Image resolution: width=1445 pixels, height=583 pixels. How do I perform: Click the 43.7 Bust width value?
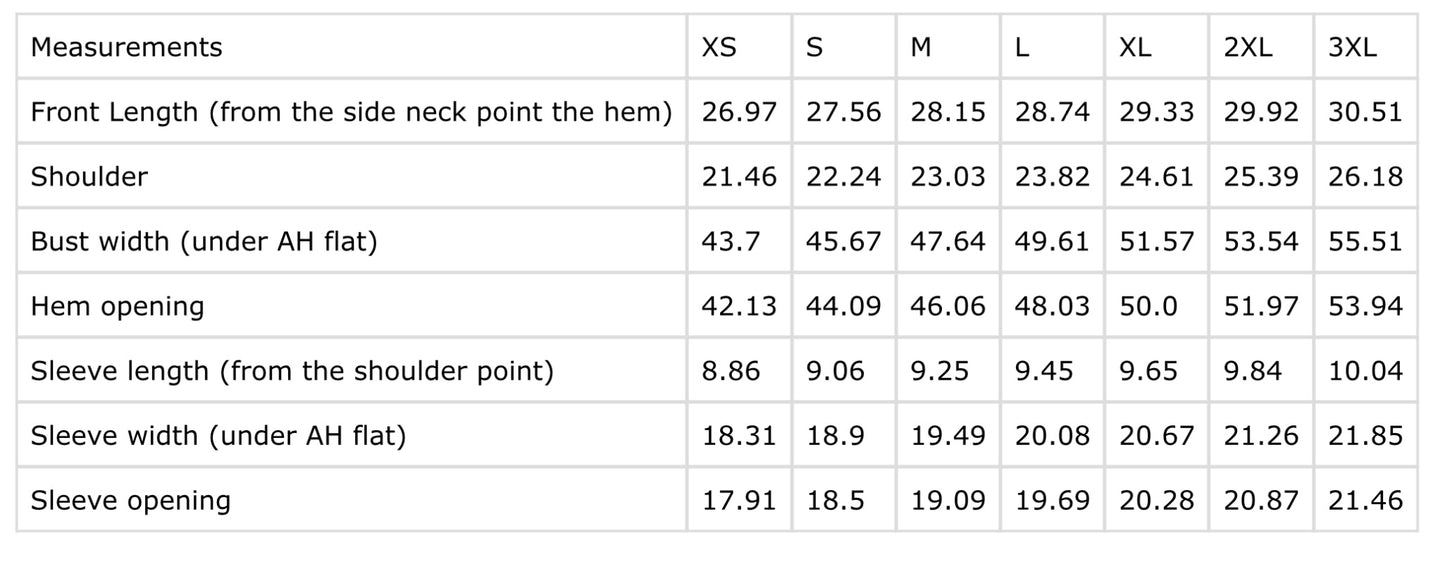point(729,242)
